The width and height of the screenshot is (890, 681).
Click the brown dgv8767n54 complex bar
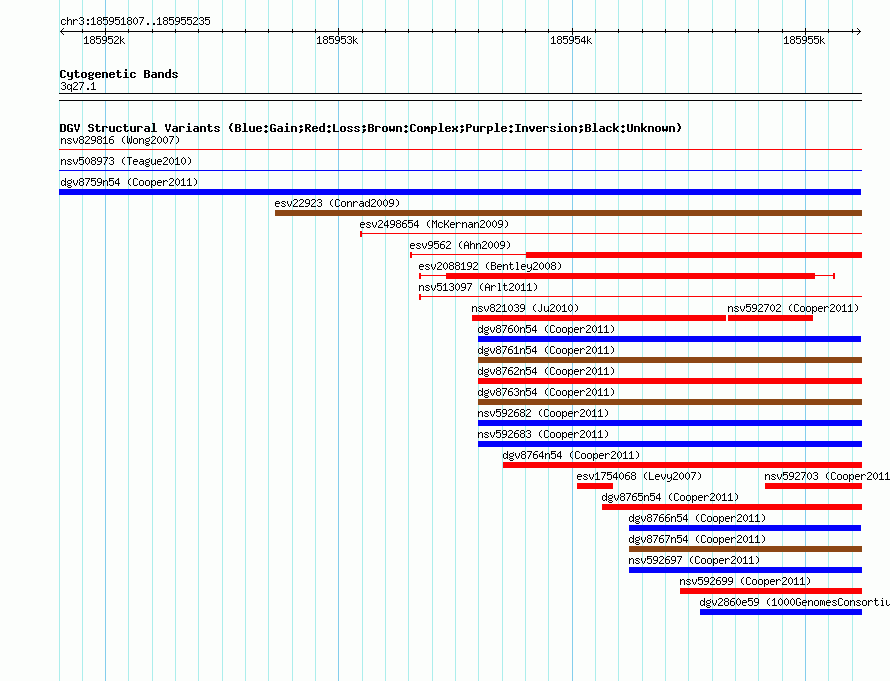click(745, 549)
